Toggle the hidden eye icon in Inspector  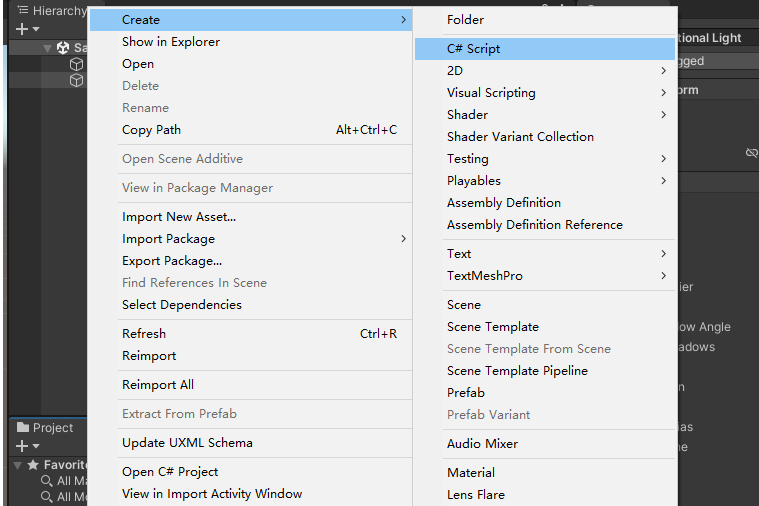click(x=751, y=153)
